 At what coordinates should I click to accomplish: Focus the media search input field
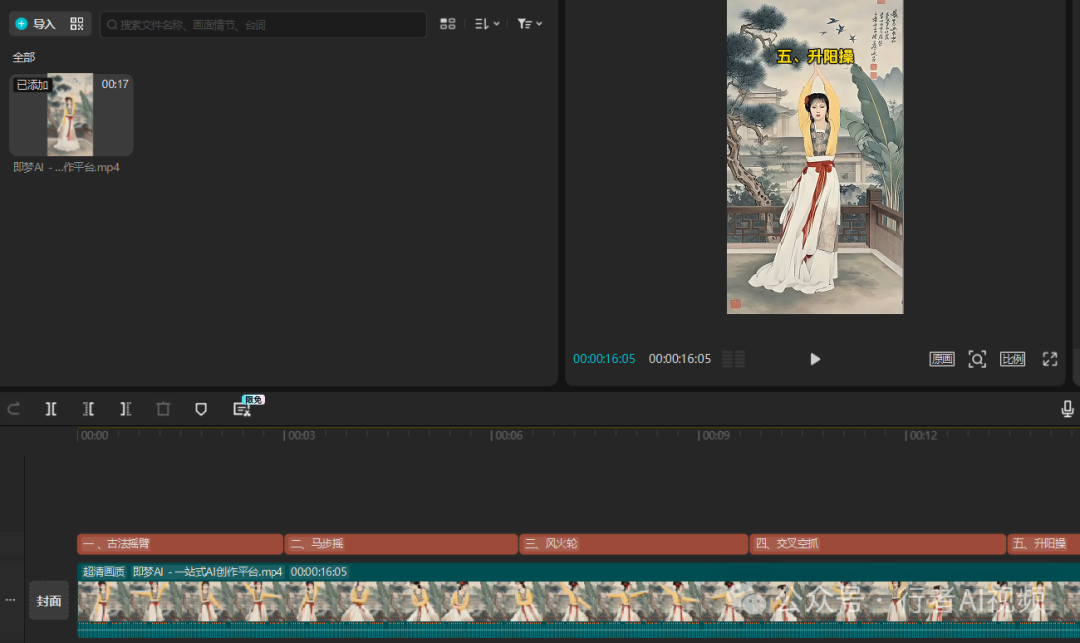[x=263, y=25]
